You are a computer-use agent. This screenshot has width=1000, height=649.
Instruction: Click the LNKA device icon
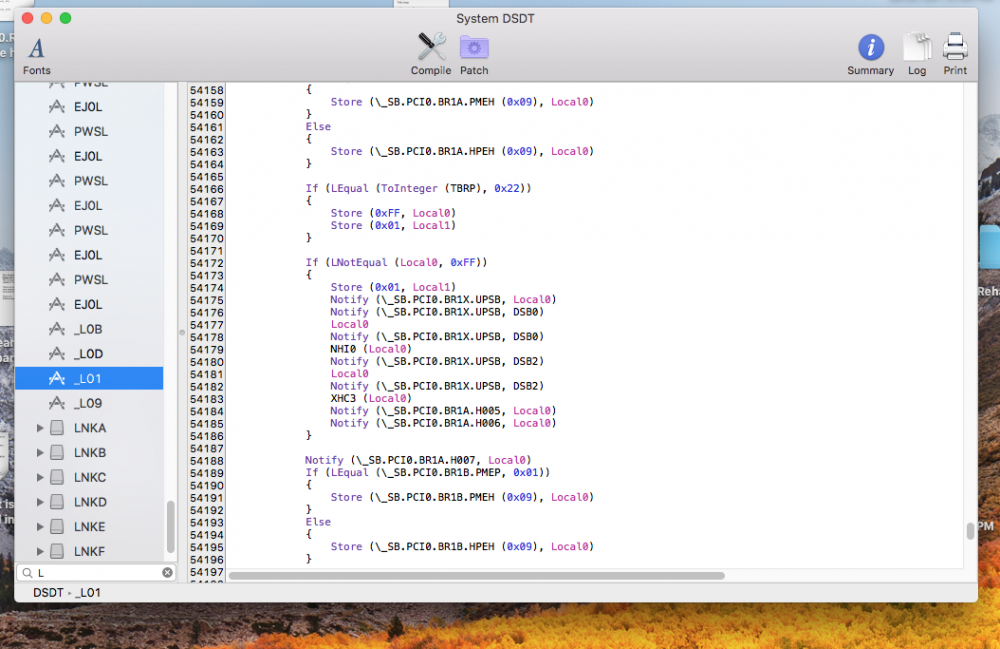point(57,428)
